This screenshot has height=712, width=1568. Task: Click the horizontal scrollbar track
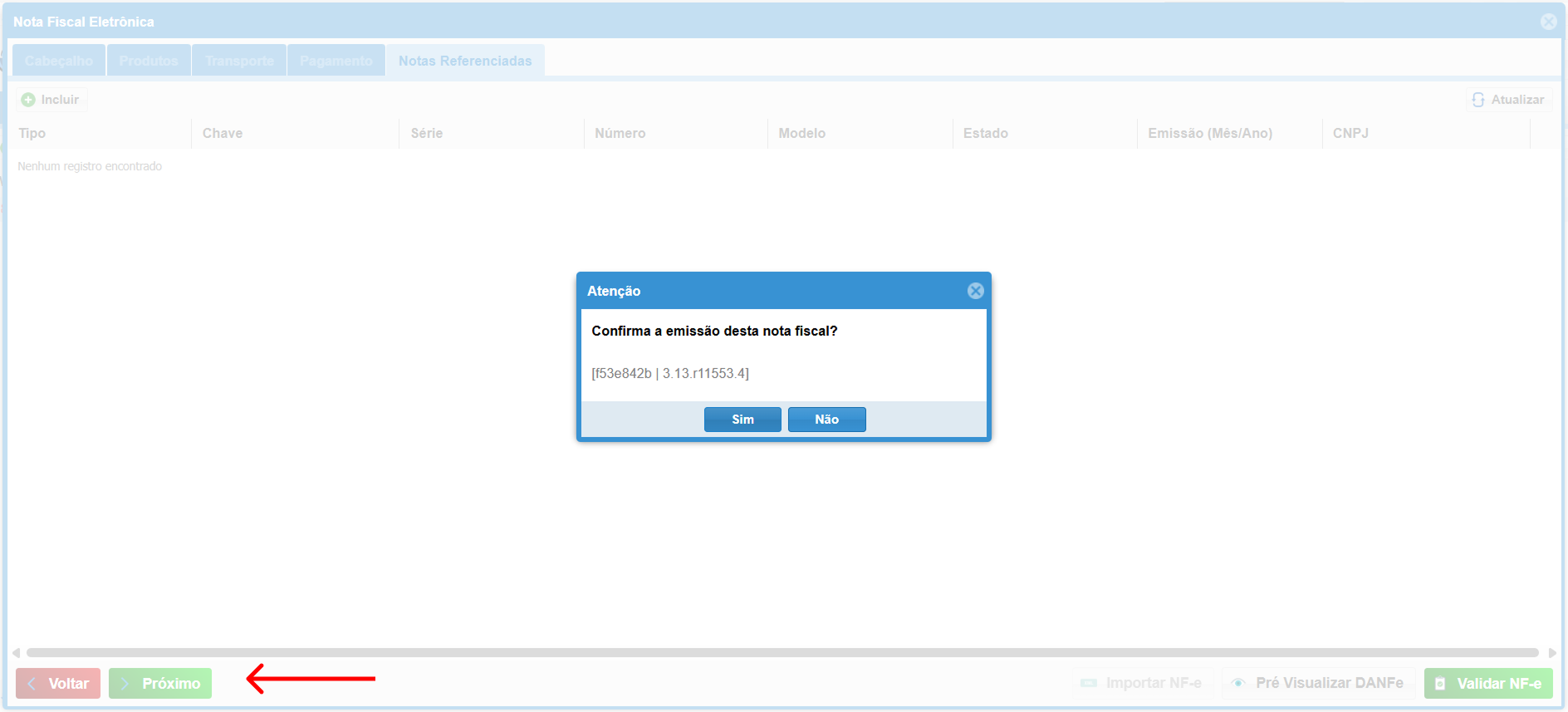(781, 653)
